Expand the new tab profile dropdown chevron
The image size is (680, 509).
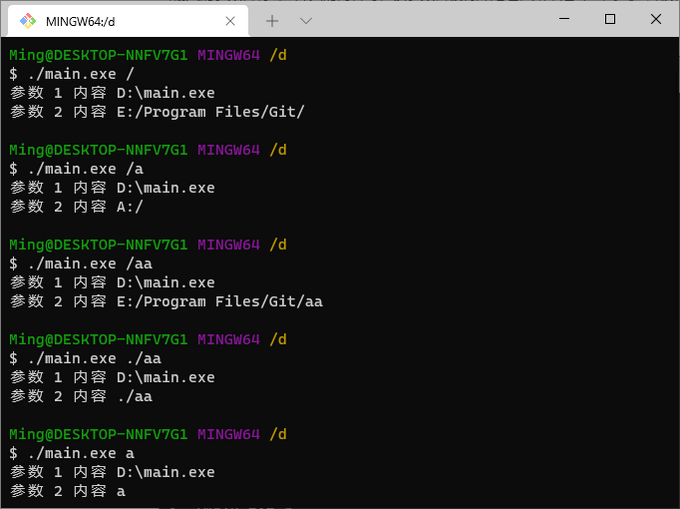click(x=306, y=20)
